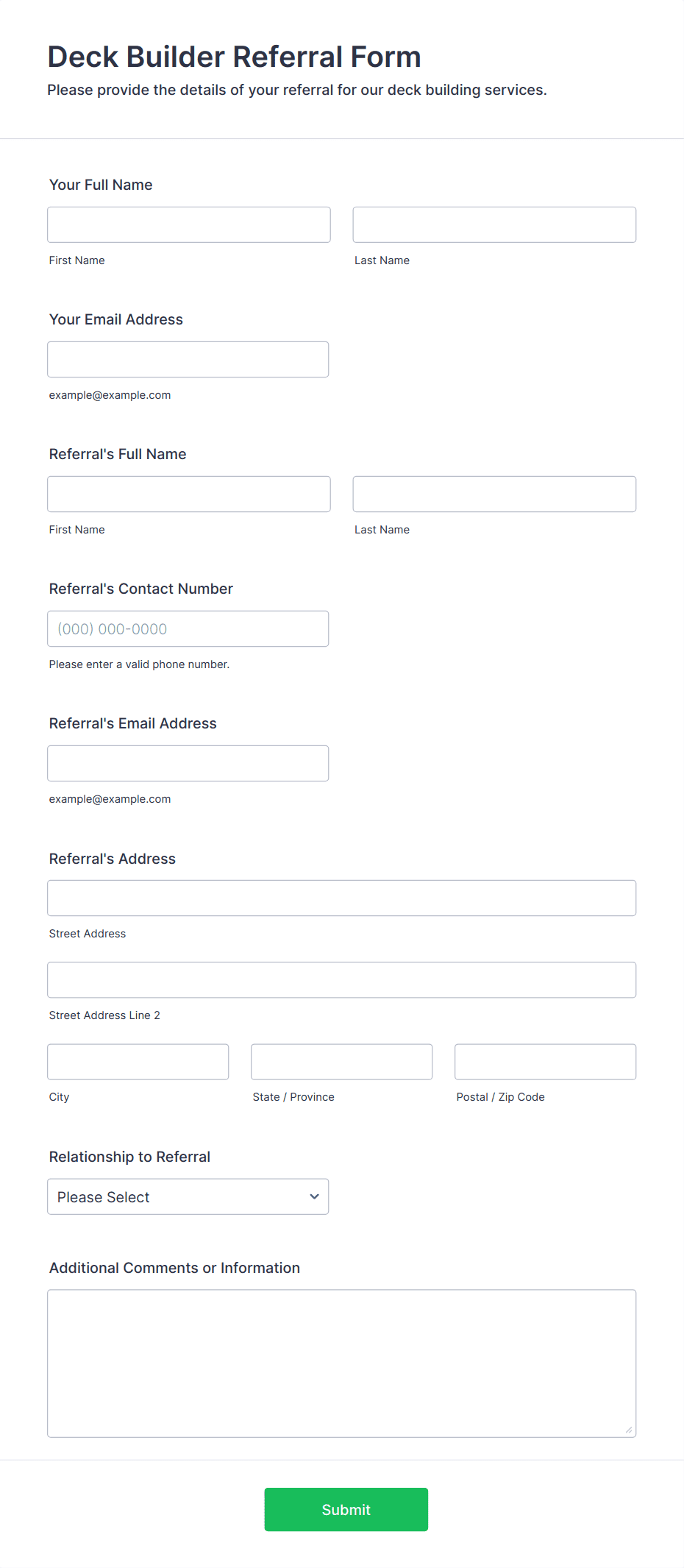Click the Postal / Zip Code field
The width and height of the screenshot is (684, 1568).
(546, 1061)
